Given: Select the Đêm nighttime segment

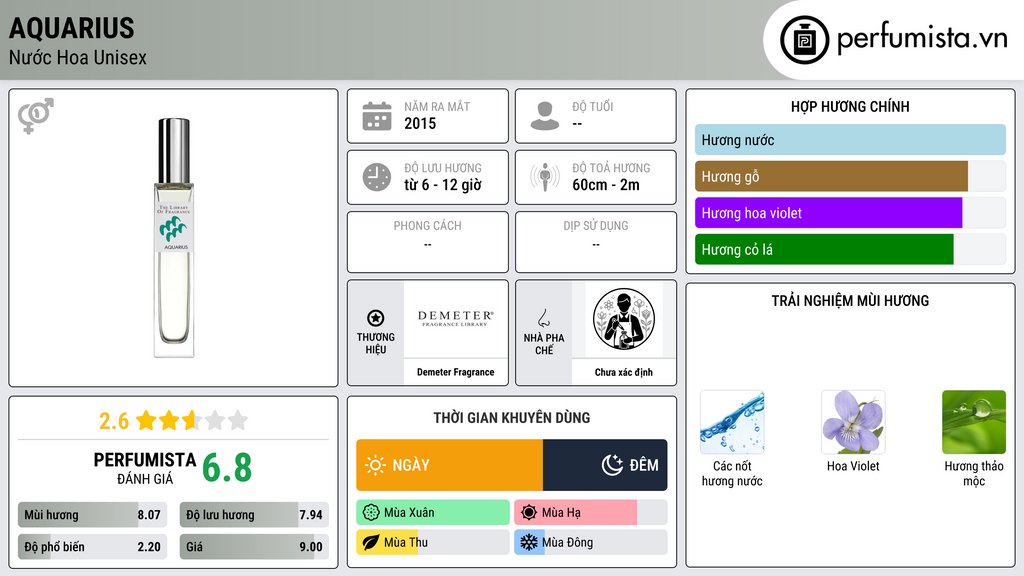Looking at the screenshot, I should (605, 465).
